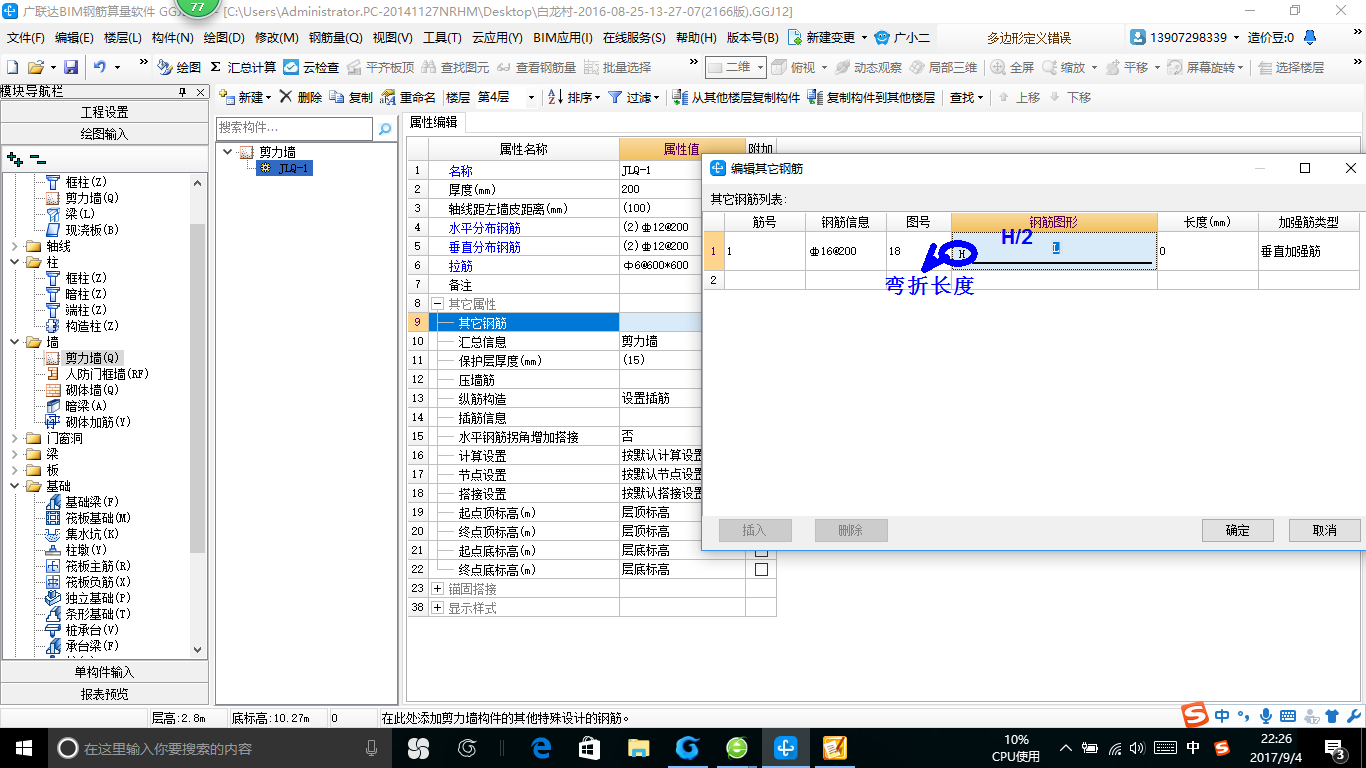Click 确定 in the 编辑其它钢筋 dialog
This screenshot has height=768, width=1366.
click(x=1238, y=530)
